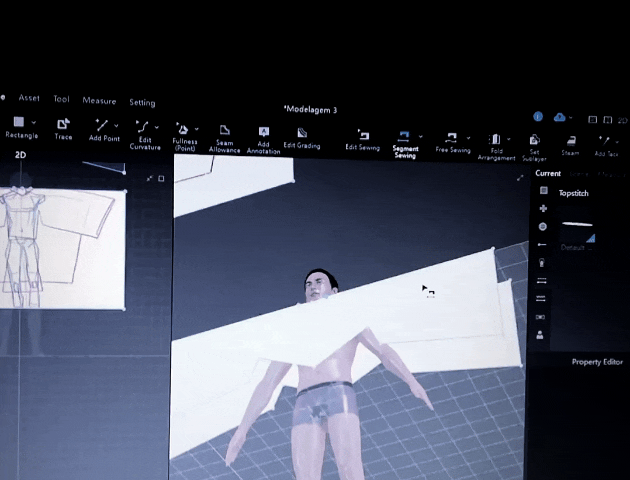Open the Zipper category icon in sidebar
Screen dimensions: 630x480
[x=542, y=263]
